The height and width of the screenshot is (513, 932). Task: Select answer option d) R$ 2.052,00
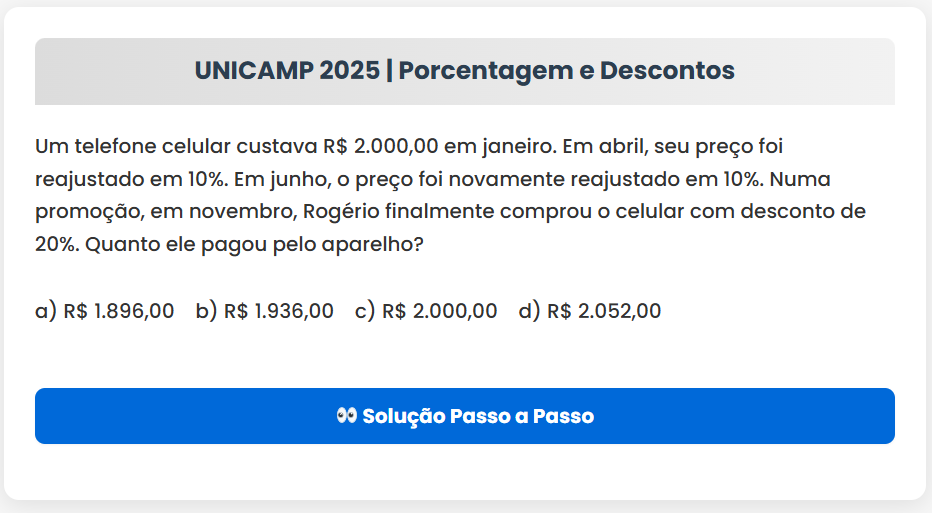[x=589, y=311]
